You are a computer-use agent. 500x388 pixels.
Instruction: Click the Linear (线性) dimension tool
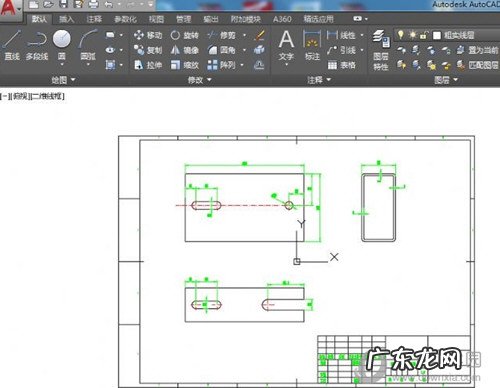pos(341,35)
